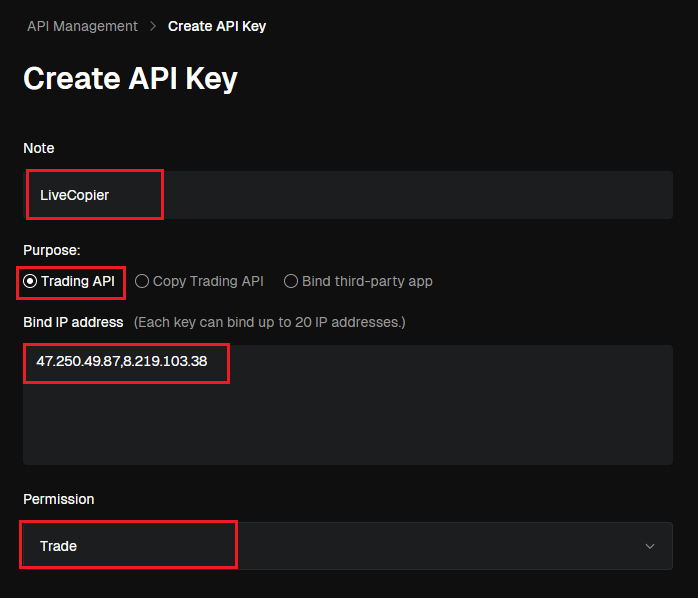Select the Copy Trading API option

click(x=199, y=281)
